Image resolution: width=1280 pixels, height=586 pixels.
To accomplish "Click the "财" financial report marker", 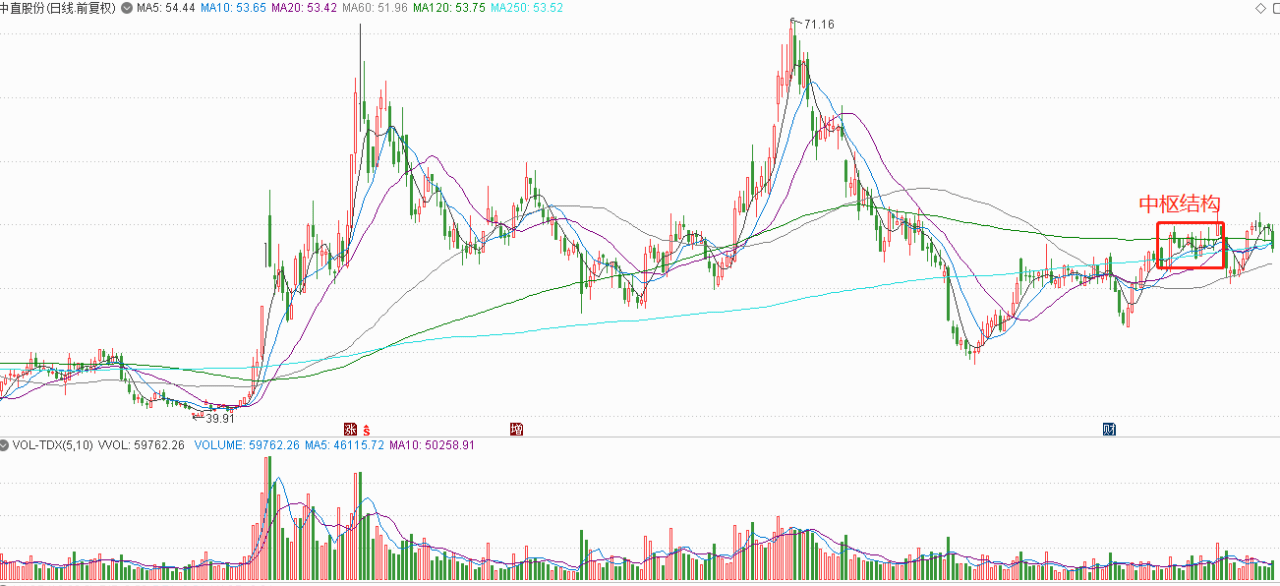I will [x=1108, y=428].
